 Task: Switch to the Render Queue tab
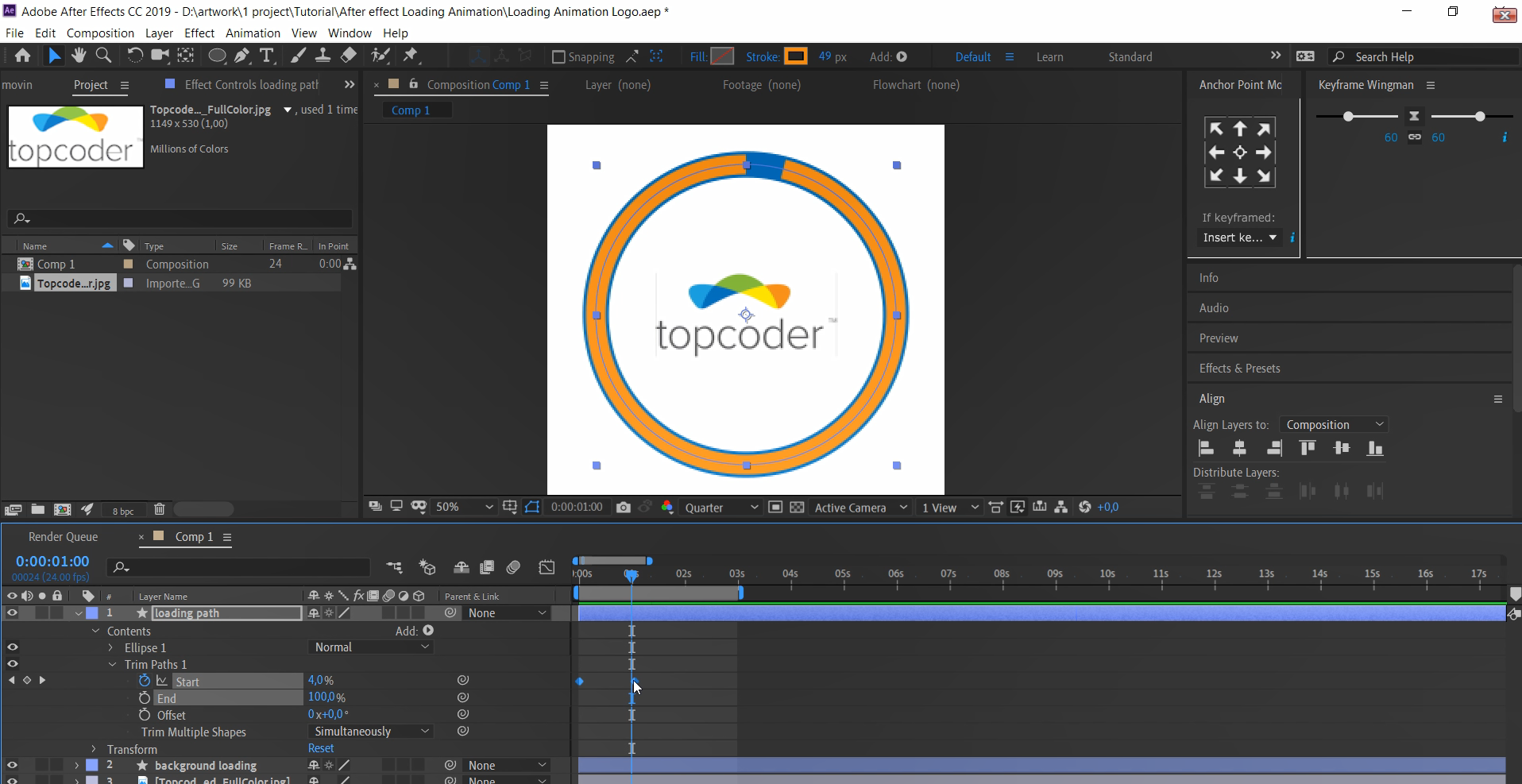pos(63,536)
